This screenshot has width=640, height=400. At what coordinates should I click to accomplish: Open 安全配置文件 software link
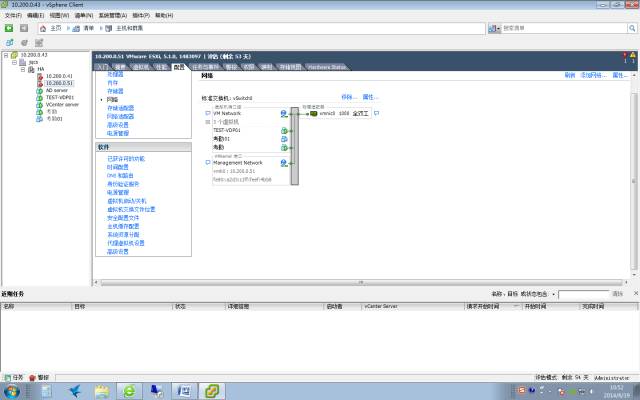click(x=123, y=218)
